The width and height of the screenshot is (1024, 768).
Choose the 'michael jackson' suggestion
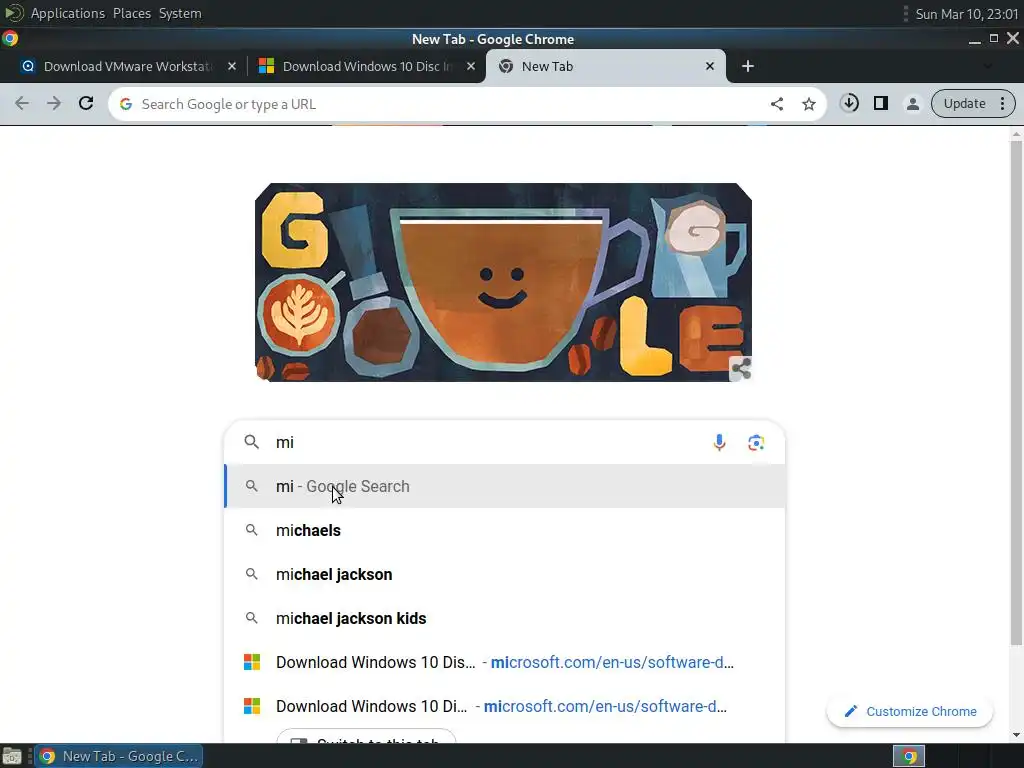505,574
